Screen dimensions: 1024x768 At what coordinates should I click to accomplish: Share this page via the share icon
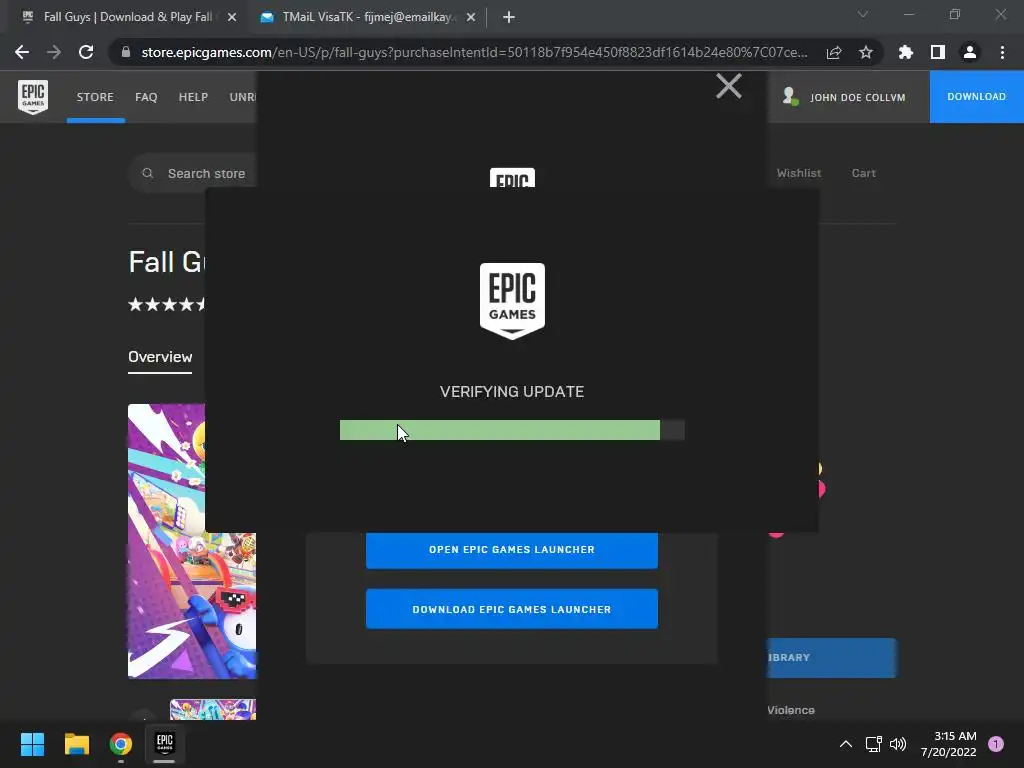[834, 52]
